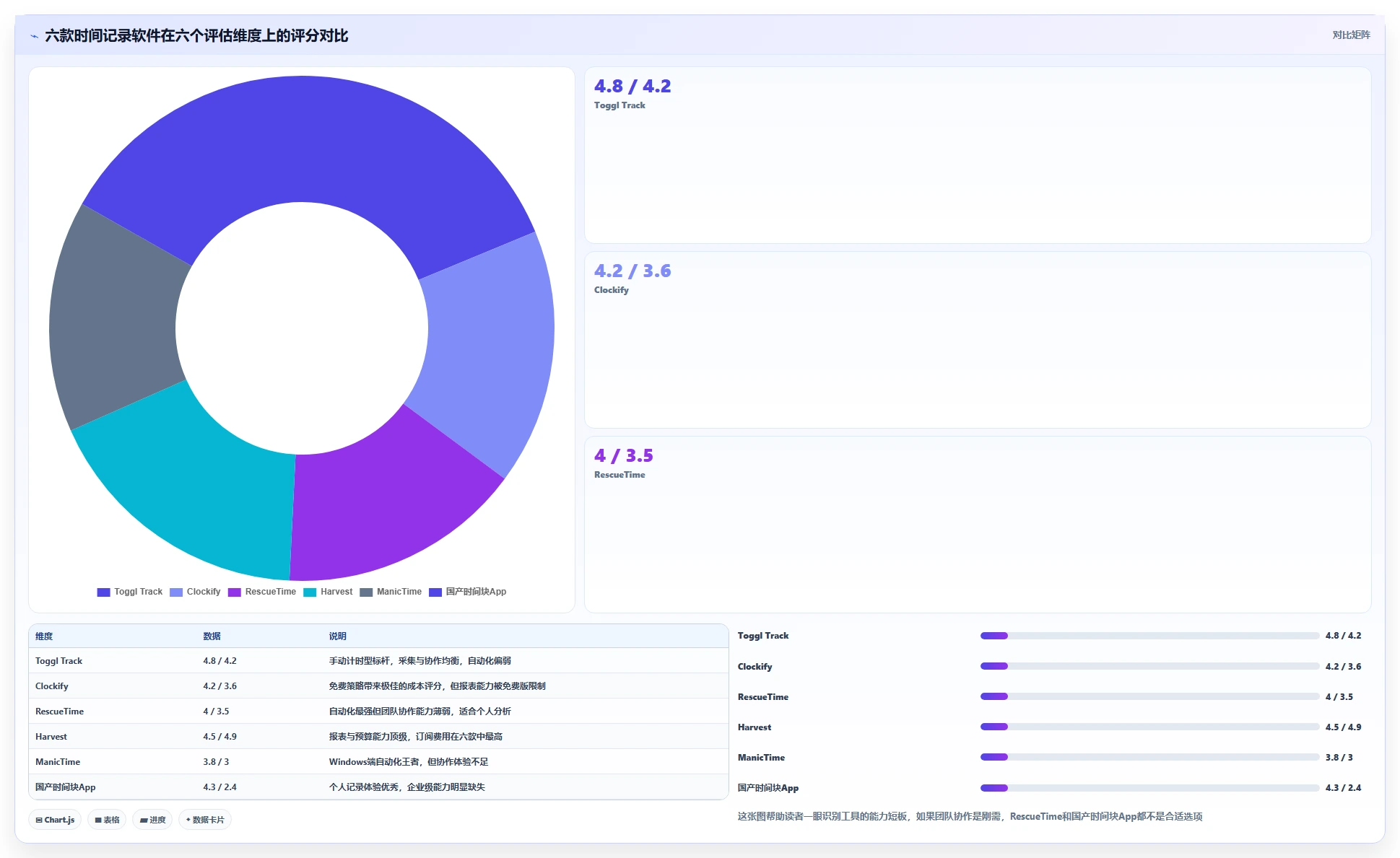
Task: Click the Harvest cyan swatch in the legend
Action: click(x=310, y=592)
